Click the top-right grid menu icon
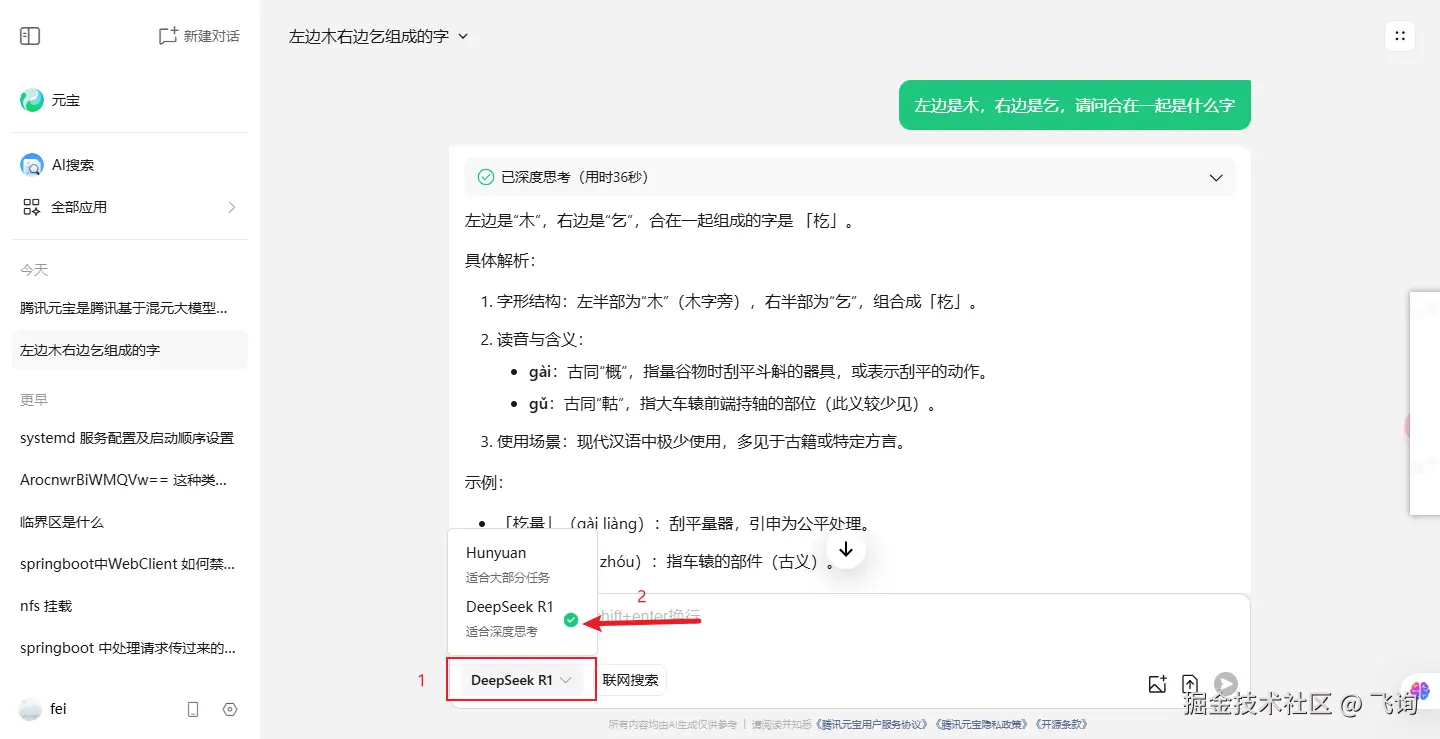 click(1400, 36)
